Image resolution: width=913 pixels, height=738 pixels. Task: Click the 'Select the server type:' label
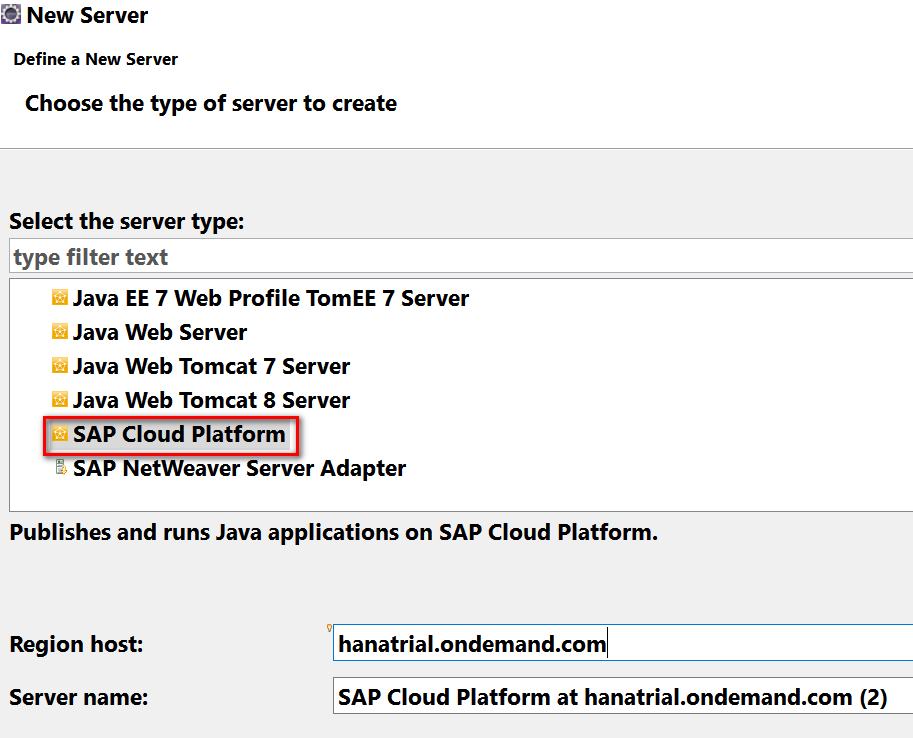(x=126, y=222)
